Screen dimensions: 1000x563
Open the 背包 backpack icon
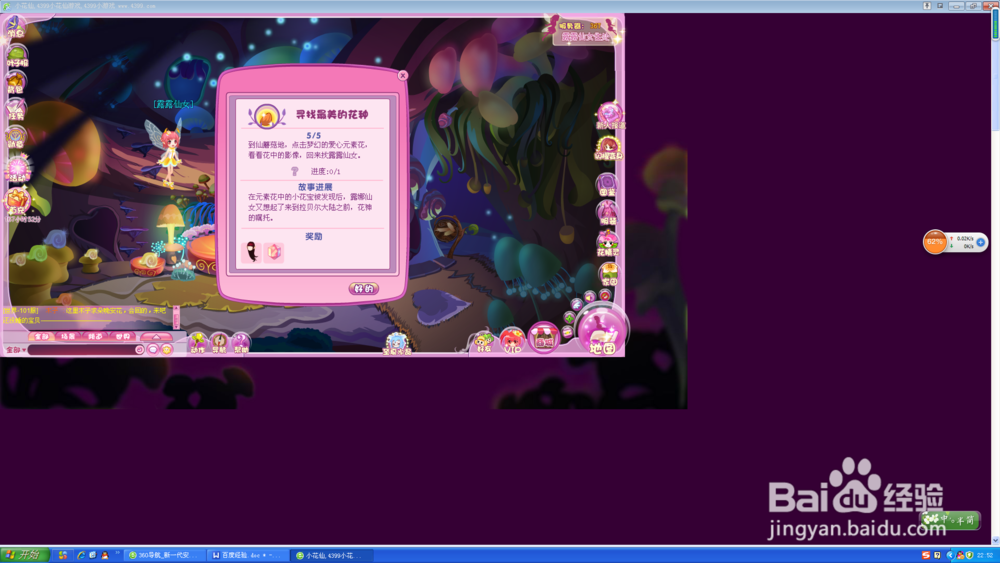(x=15, y=84)
